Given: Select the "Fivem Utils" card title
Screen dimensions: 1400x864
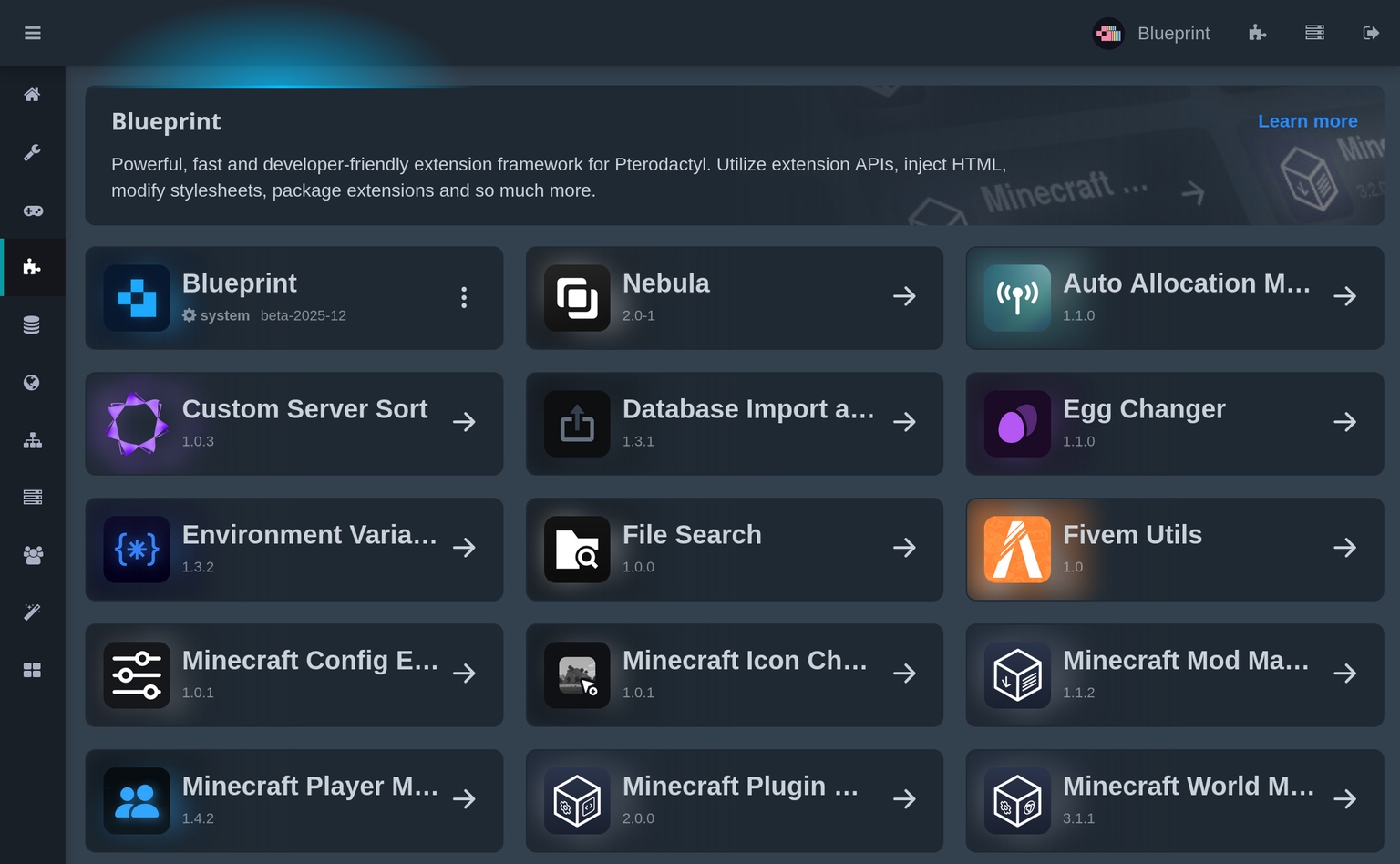Looking at the screenshot, I should pyautogui.click(x=1132, y=535).
